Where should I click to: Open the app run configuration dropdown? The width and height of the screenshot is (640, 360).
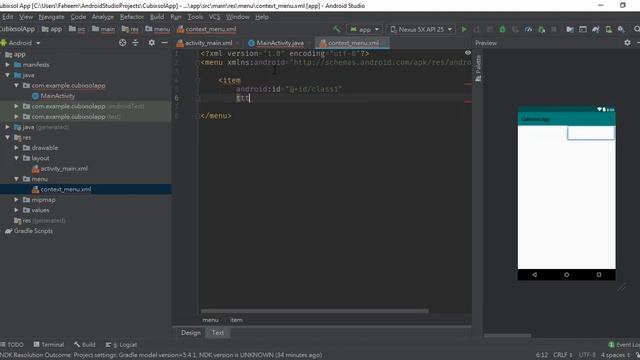pos(364,29)
